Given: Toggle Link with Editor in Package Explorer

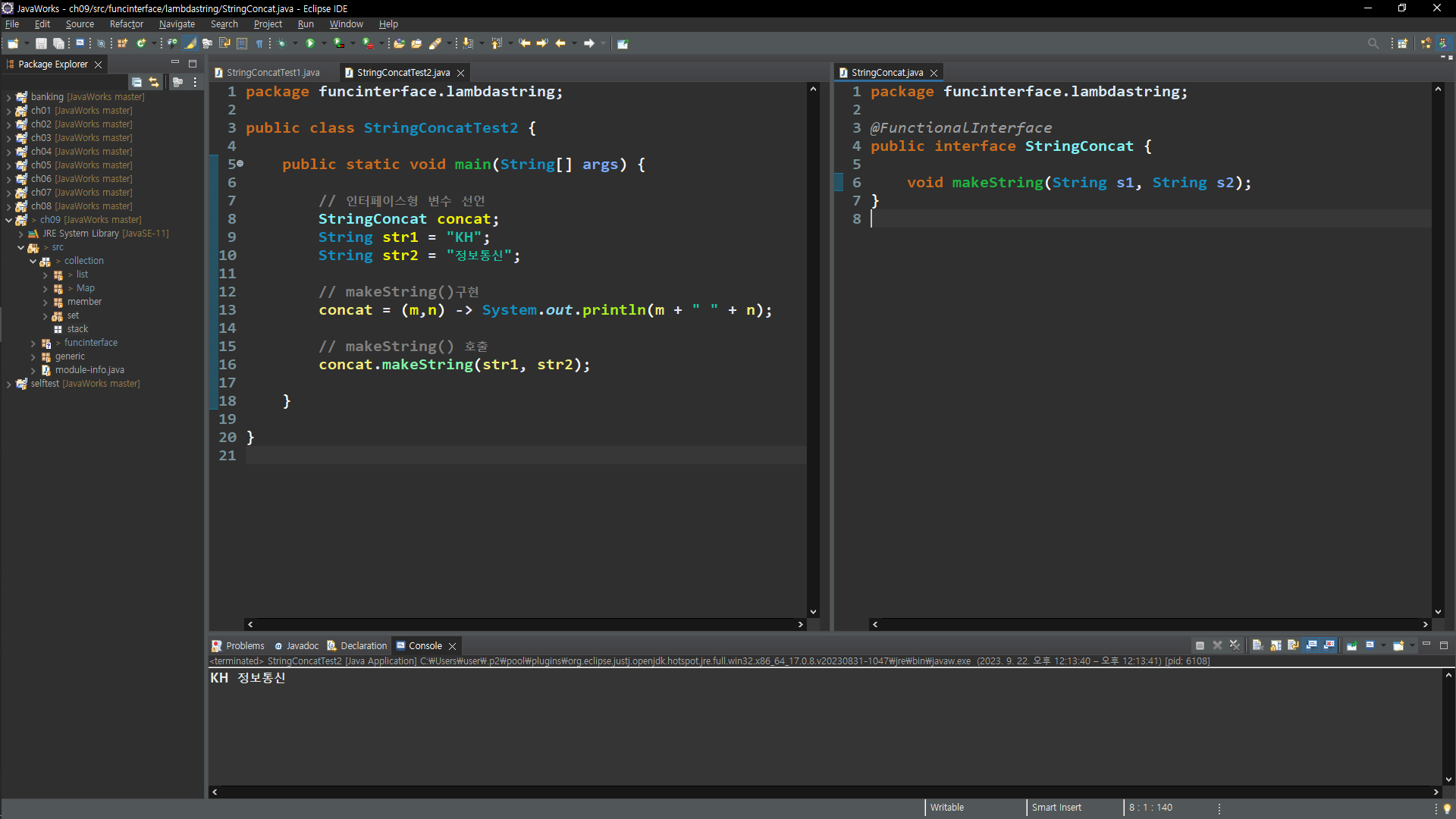Looking at the screenshot, I should pos(154,82).
